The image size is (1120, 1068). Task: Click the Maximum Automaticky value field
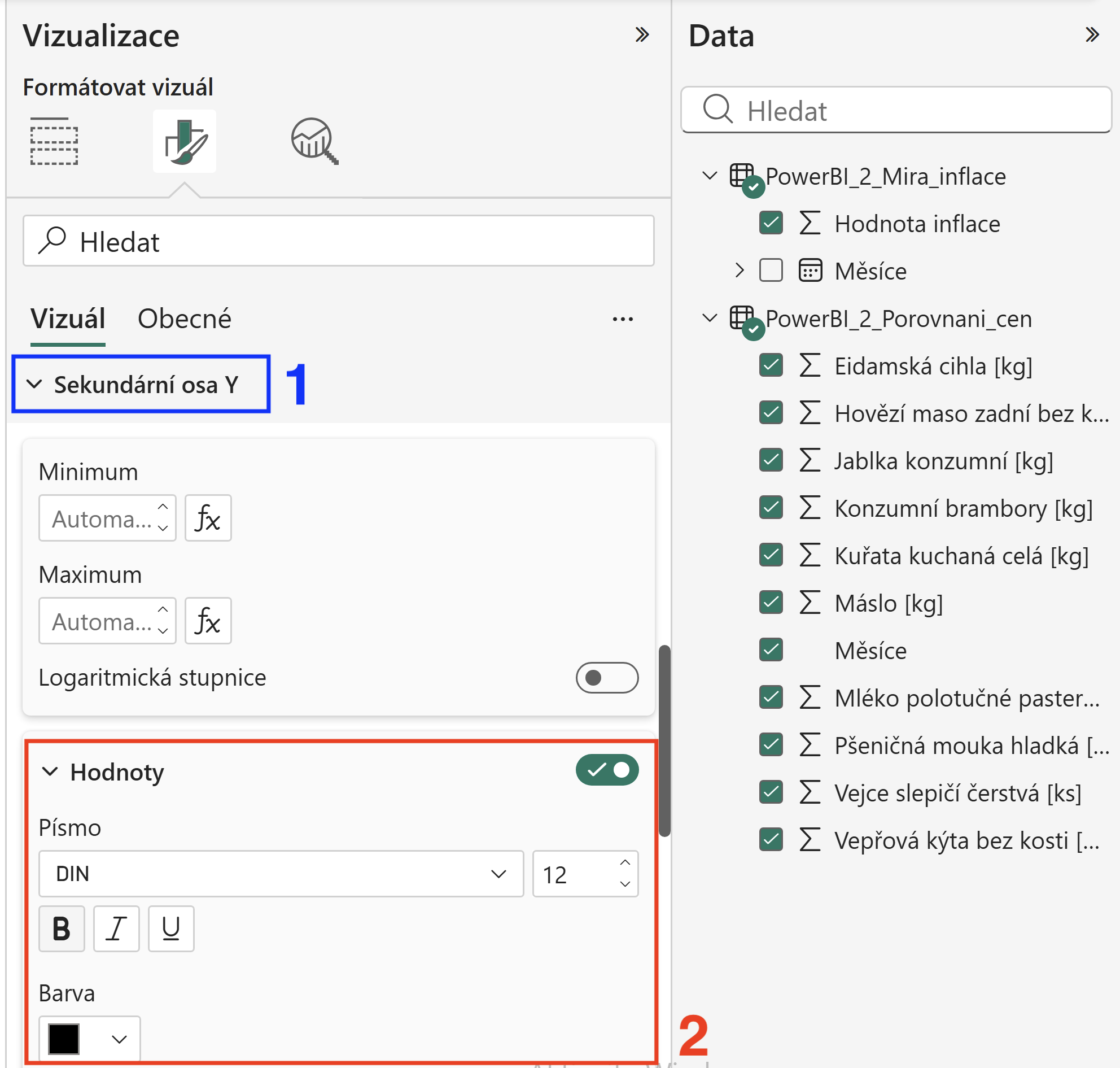pos(107,621)
